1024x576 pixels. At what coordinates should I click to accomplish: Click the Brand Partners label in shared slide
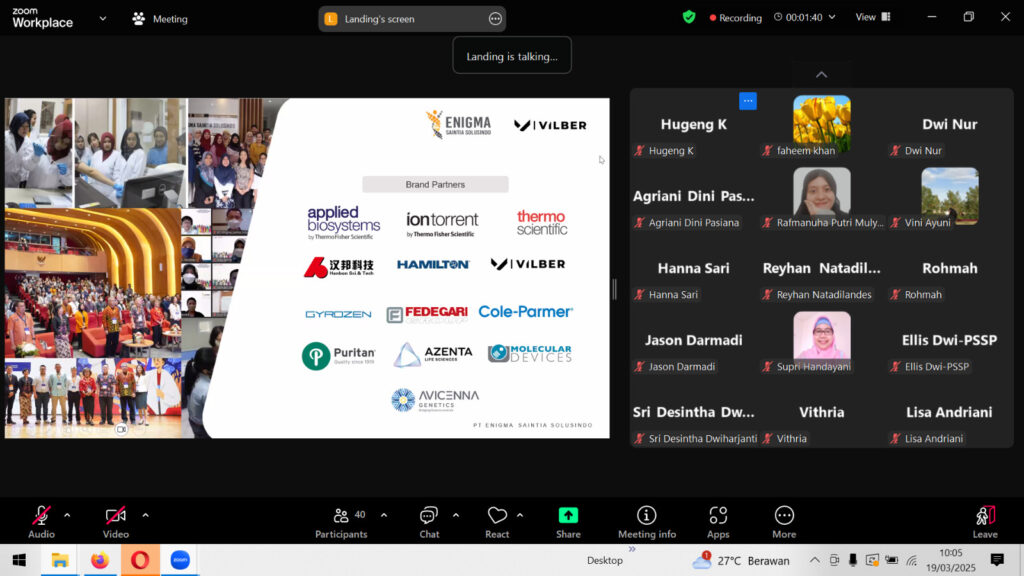(x=435, y=184)
